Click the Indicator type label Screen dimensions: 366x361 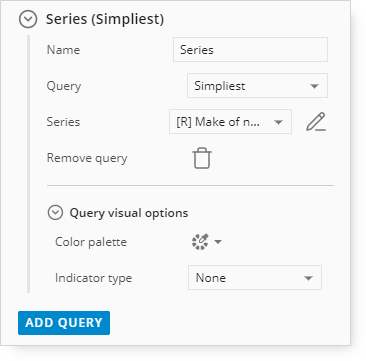click(94, 278)
